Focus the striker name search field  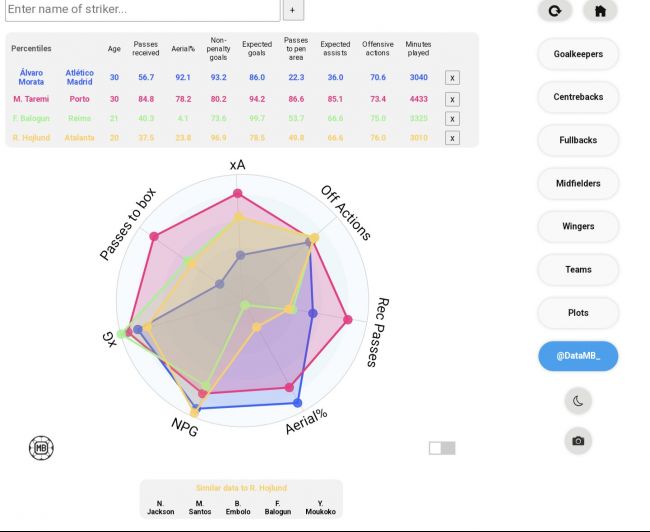tap(143, 10)
